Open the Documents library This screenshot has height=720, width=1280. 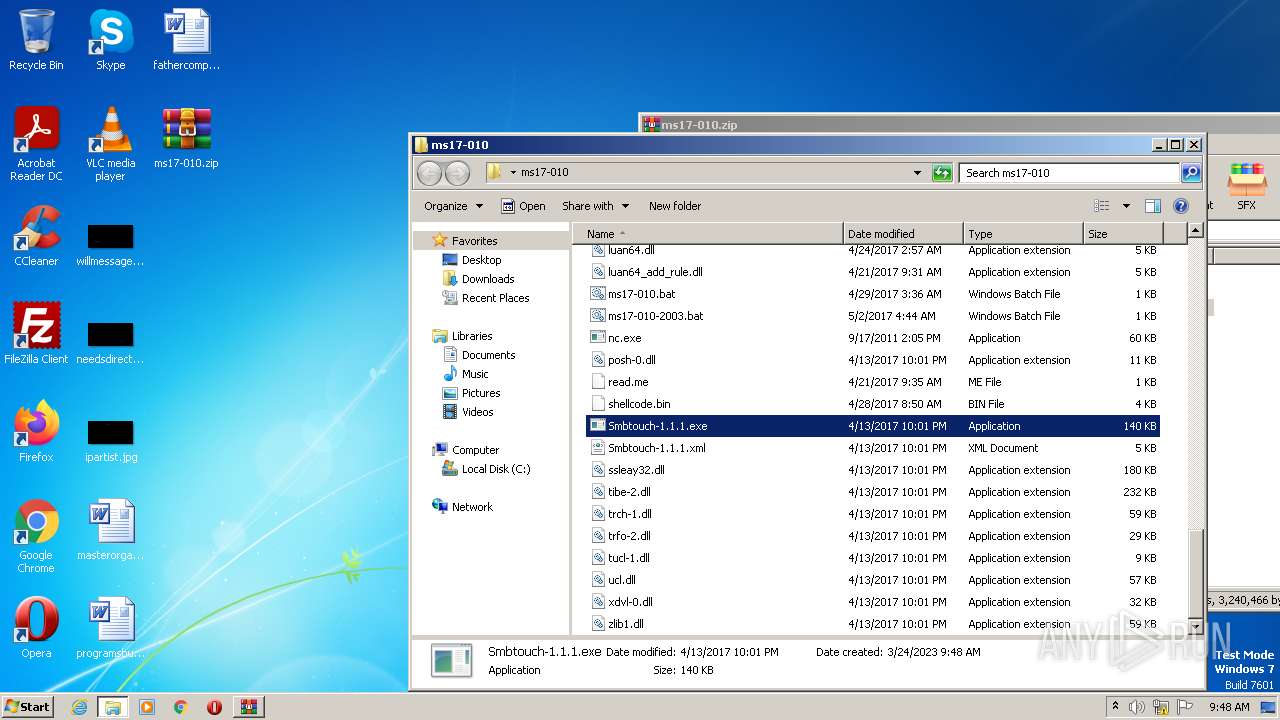(x=488, y=355)
